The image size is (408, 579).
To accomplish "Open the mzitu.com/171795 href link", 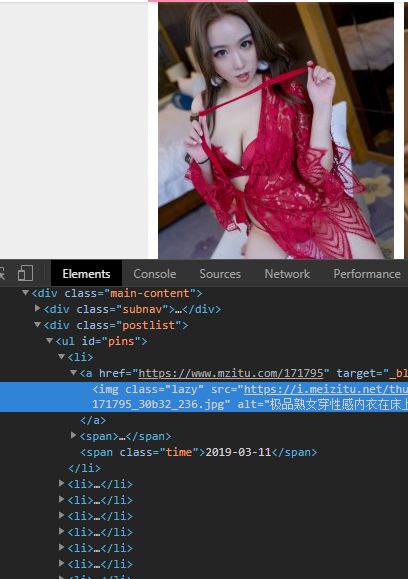I will tap(231, 373).
